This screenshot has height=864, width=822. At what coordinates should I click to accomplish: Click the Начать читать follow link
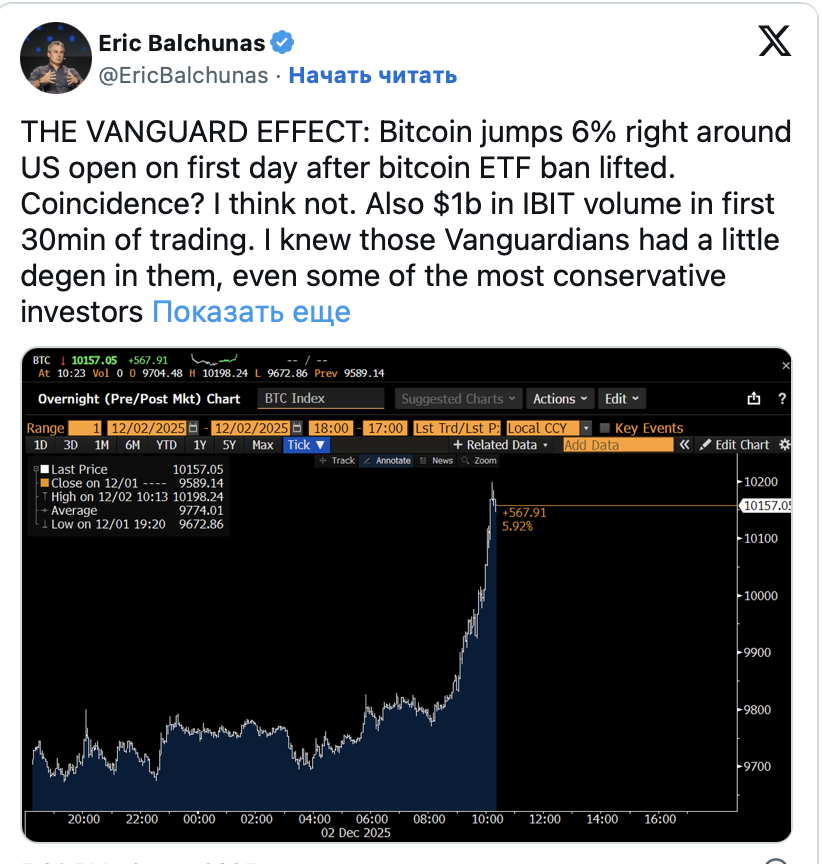pos(373,75)
